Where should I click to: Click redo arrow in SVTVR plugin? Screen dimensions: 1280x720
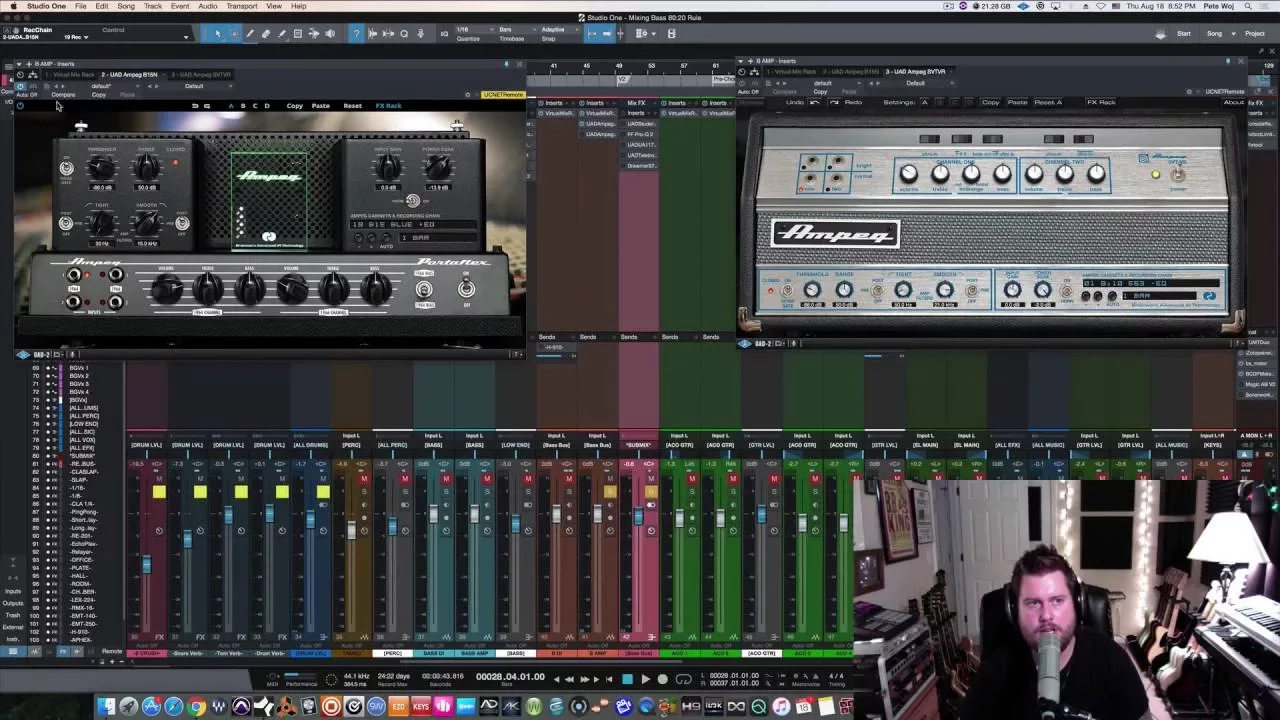pos(834,102)
